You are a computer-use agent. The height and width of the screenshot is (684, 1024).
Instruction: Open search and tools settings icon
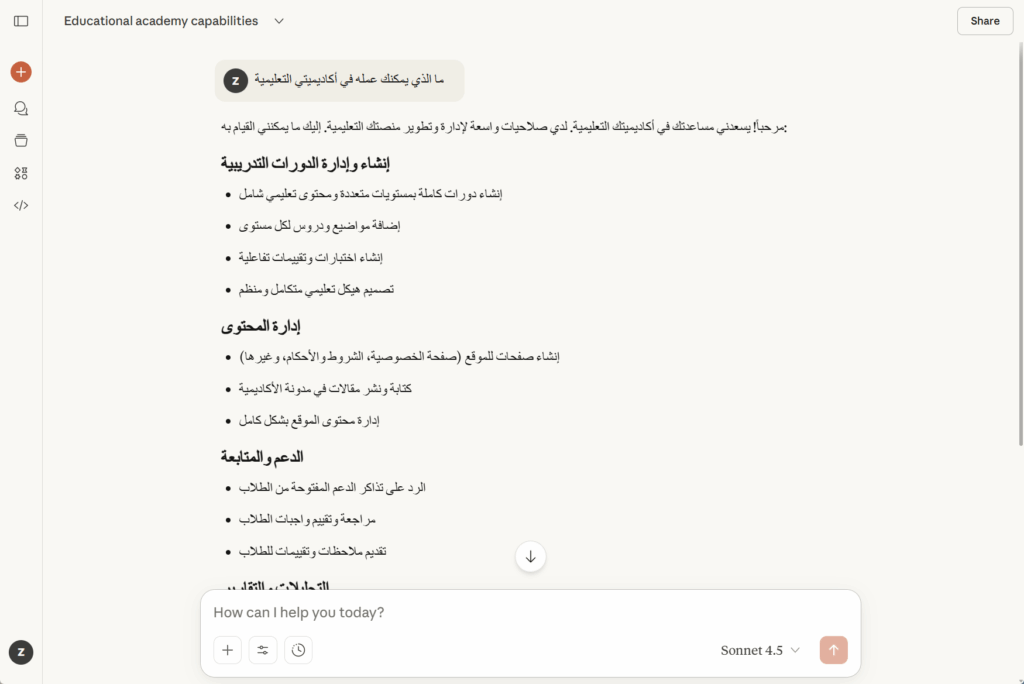(x=263, y=650)
